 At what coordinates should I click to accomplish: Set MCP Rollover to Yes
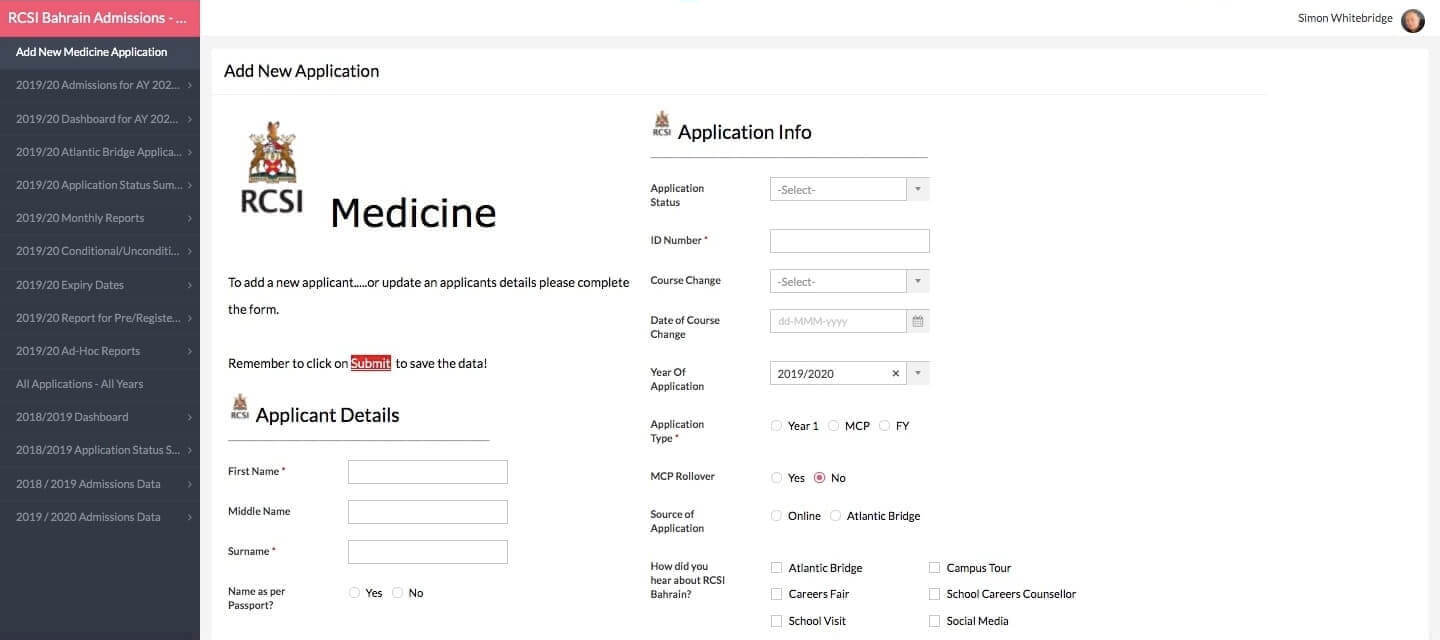click(776, 478)
